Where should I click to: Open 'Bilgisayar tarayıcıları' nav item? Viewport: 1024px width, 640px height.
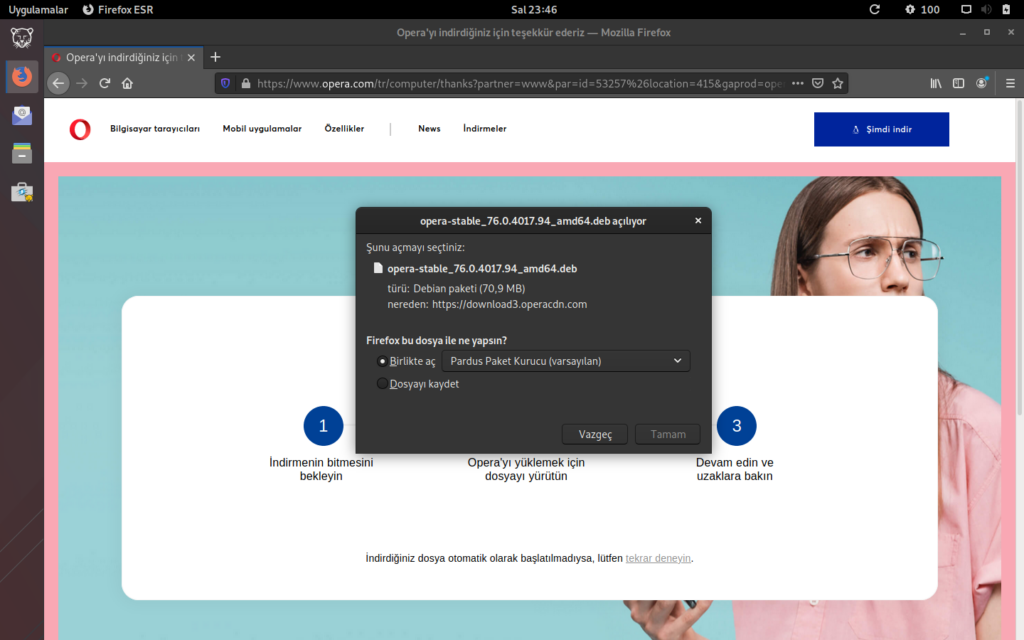pos(155,129)
